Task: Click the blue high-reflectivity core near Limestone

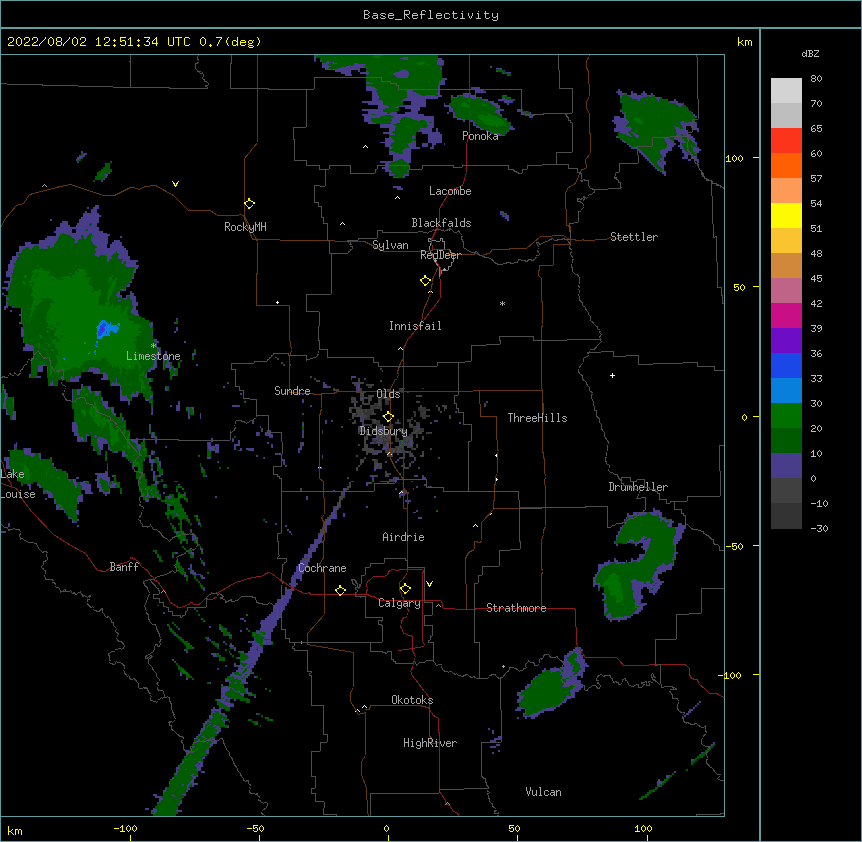Action: click(106, 329)
